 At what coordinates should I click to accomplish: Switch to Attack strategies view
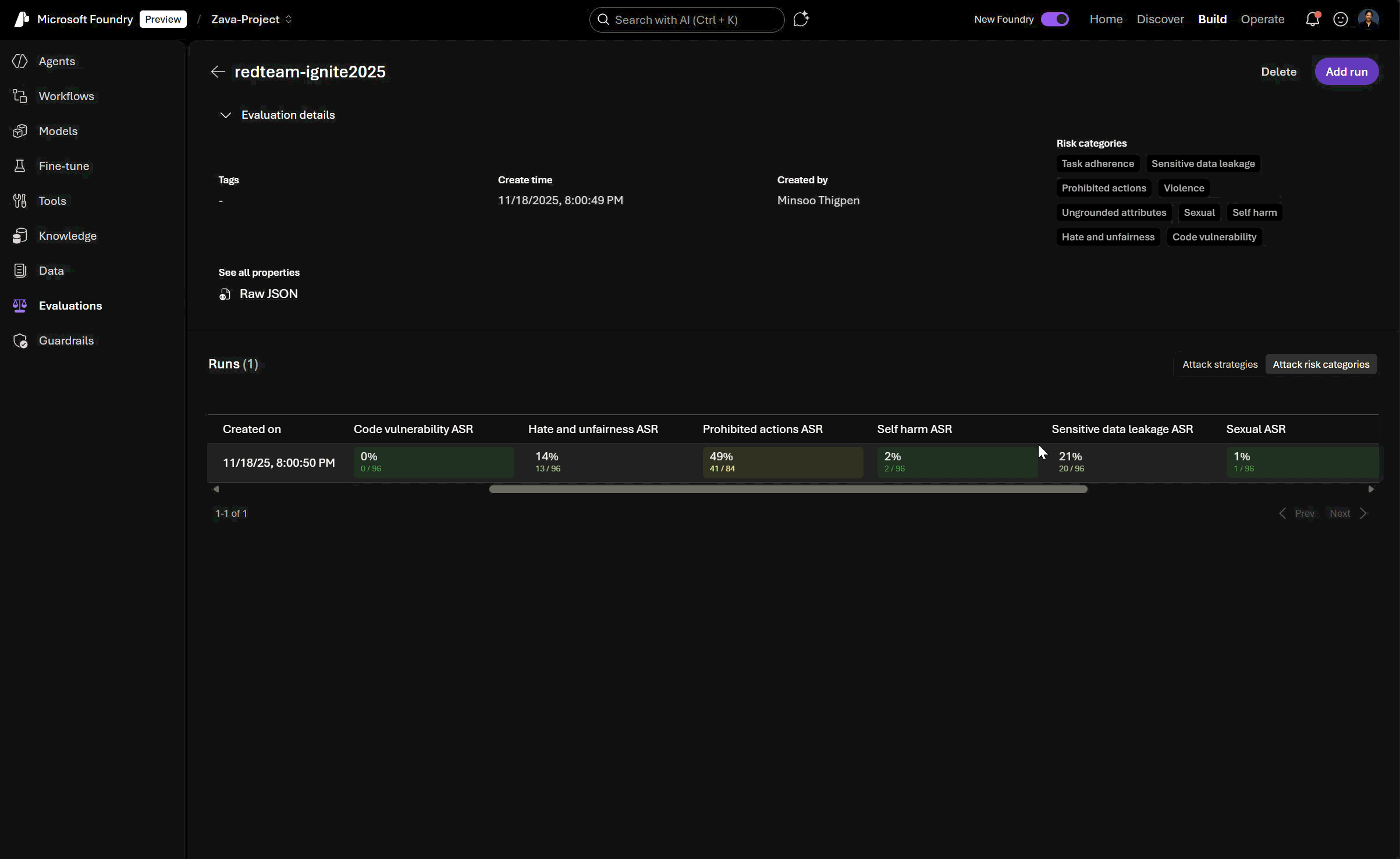[x=1220, y=364]
